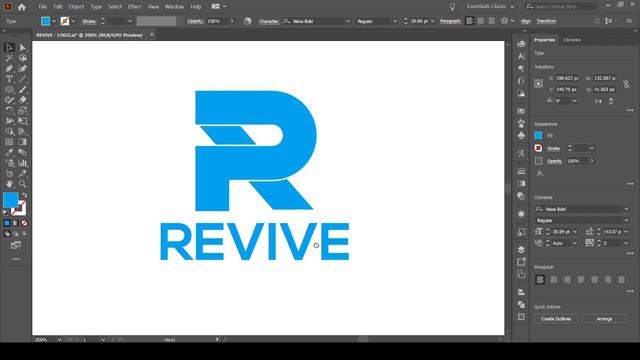
Task: Select the Type tool
Action: point(9,79)
